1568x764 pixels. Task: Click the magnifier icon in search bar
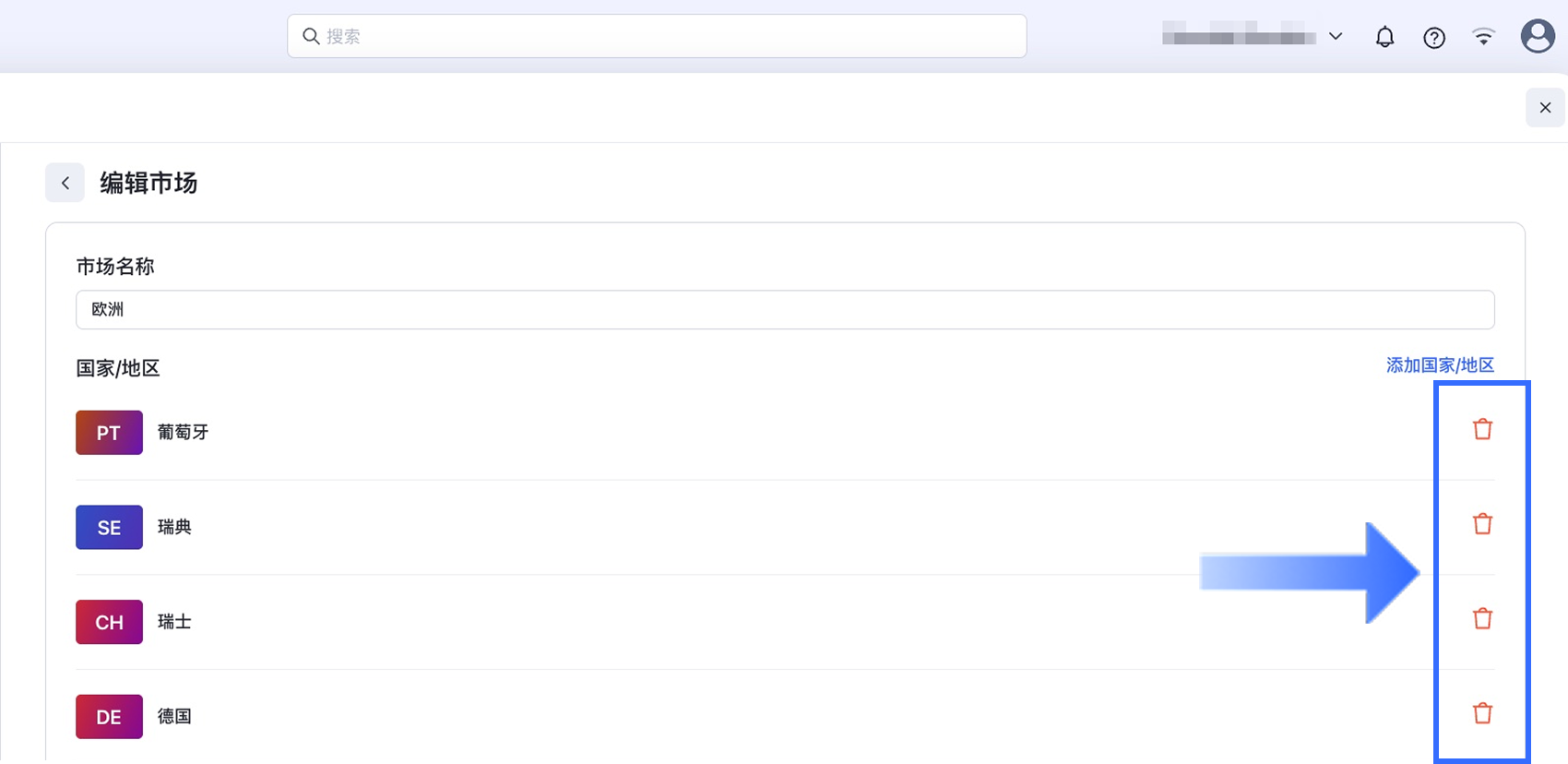(x=311, y=37)
